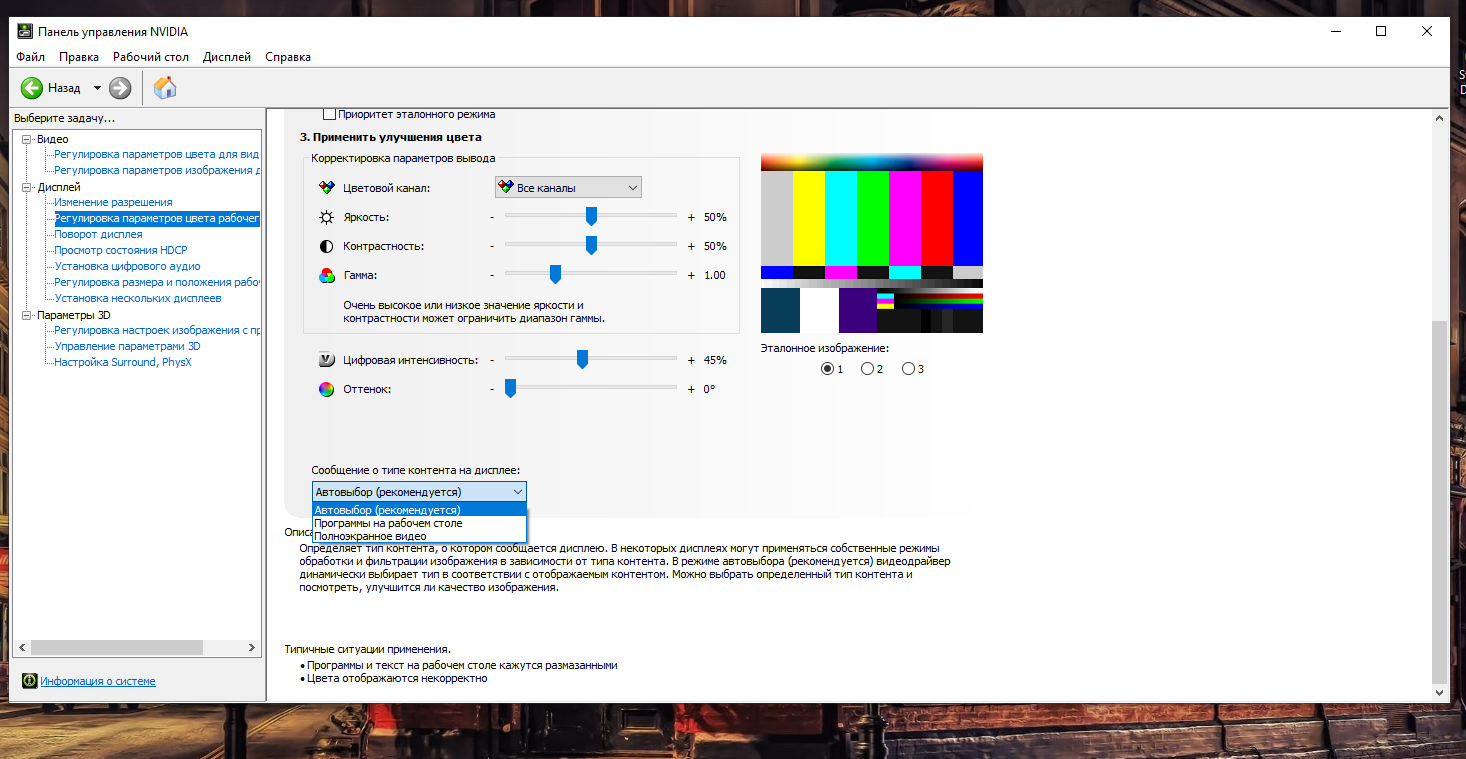Image resolution: width=1466 pixels, height=759 pixels.
Task: Click the task tree scrollbar left arrow
Action: 23,648
